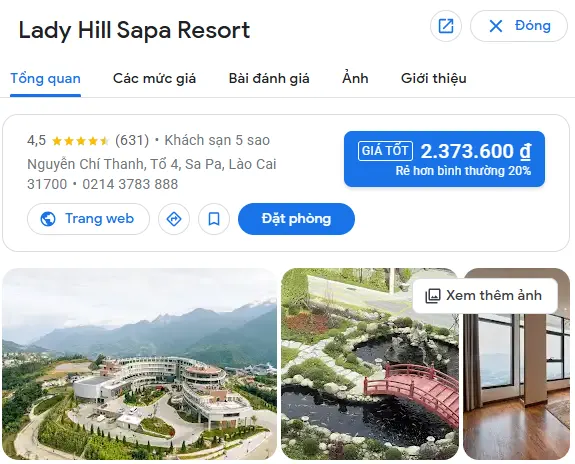Open the room interior window photo

(x=516, y=385)
